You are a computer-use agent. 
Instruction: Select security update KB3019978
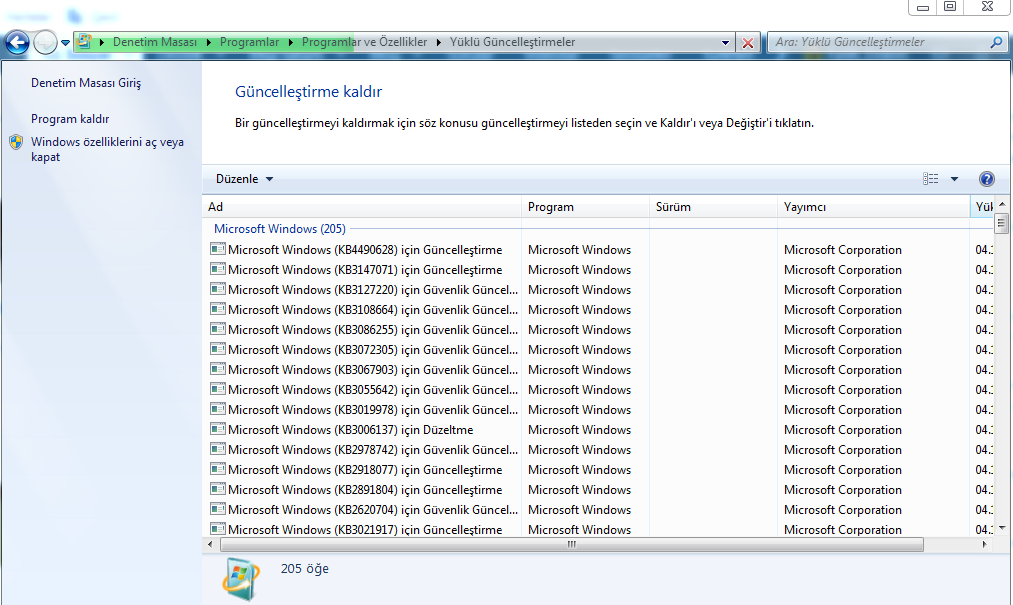tap(598, 410)
